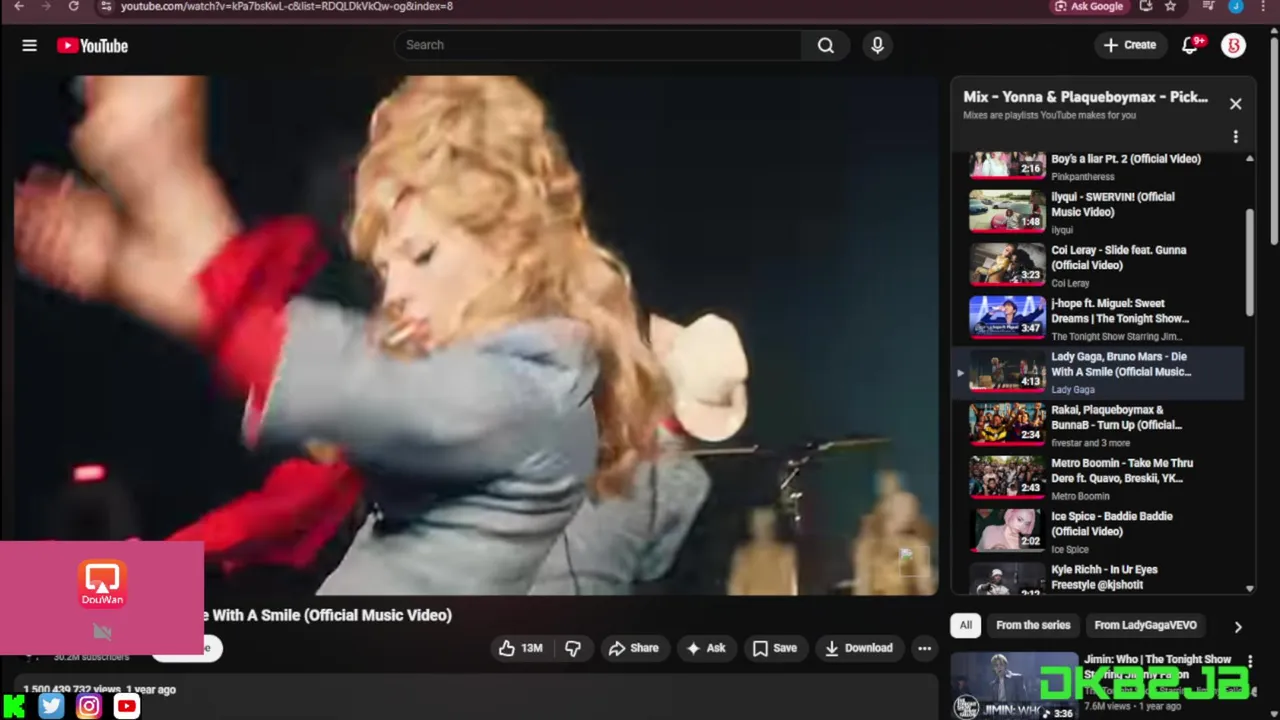The width and height of the screenshot is (1280, 720).
Task: Like the video with 13M likes
Action: [x=521, y=648]
